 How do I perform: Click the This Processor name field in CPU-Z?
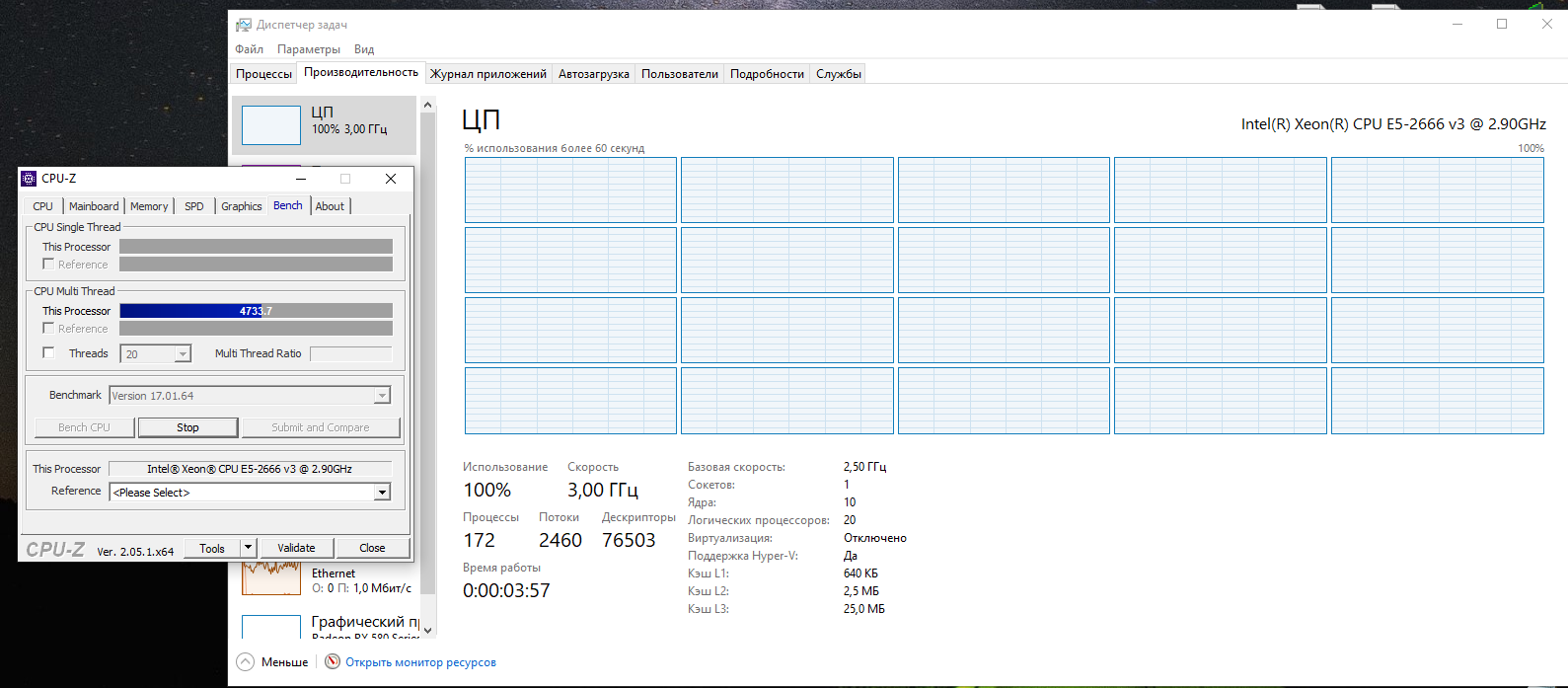tap(250, 469)
